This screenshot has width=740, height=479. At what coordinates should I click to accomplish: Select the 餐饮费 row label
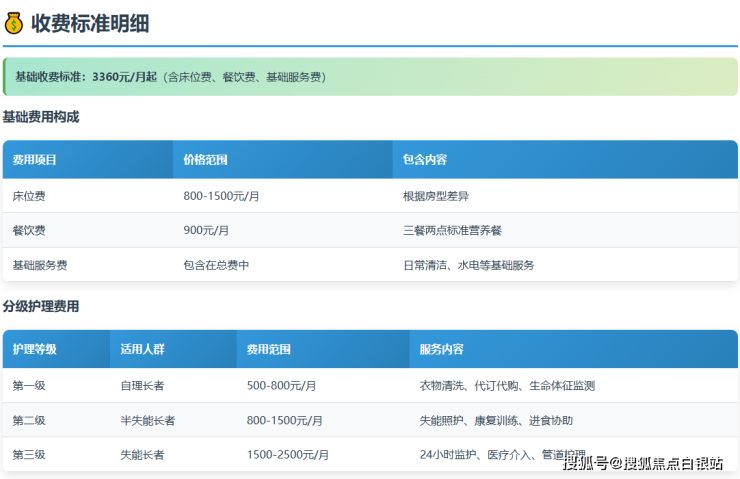tap(29, 230)
